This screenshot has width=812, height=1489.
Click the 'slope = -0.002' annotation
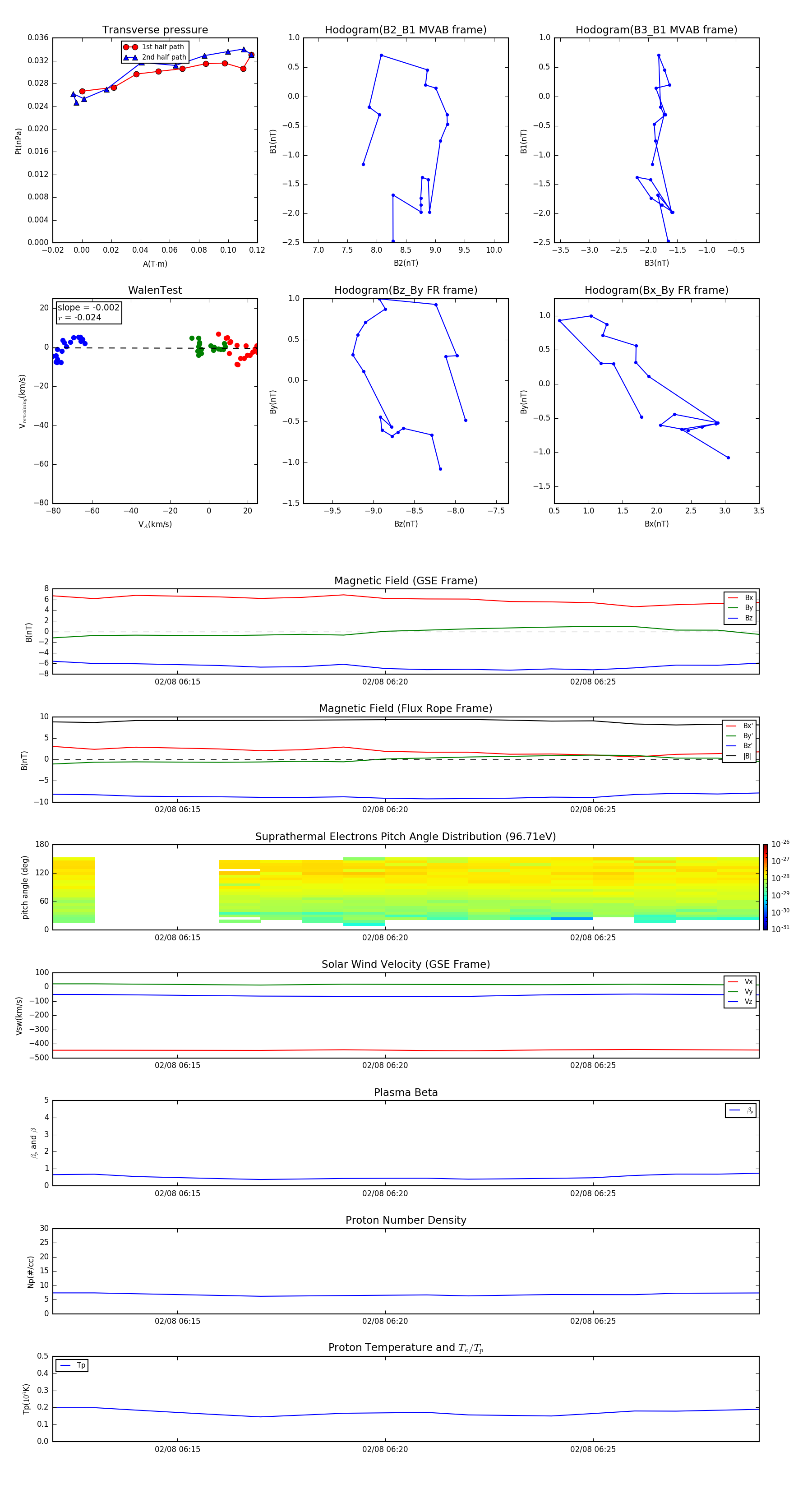coord(88,308)
